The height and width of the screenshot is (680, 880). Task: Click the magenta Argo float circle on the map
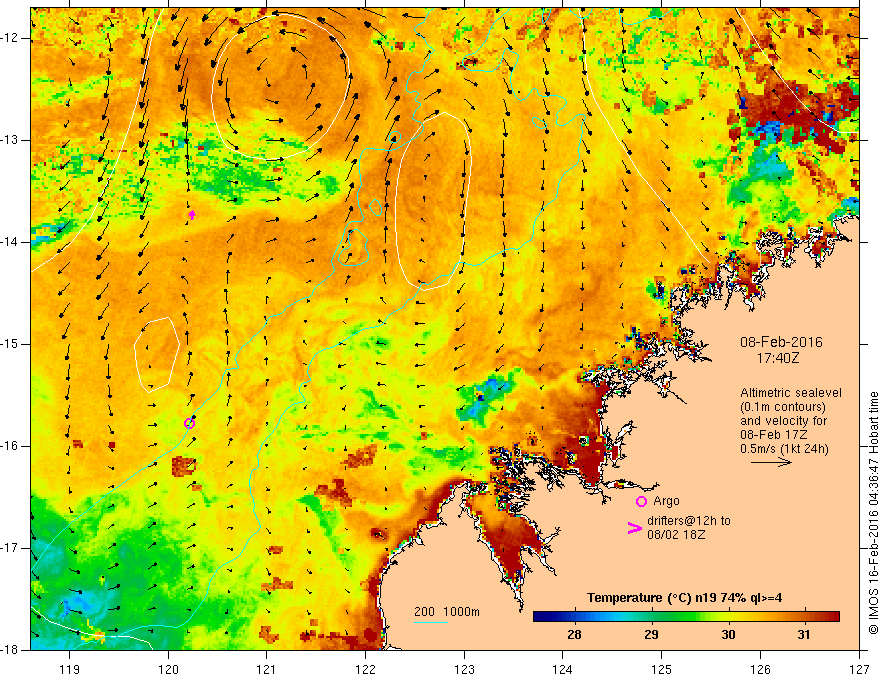tap(190, 423)
